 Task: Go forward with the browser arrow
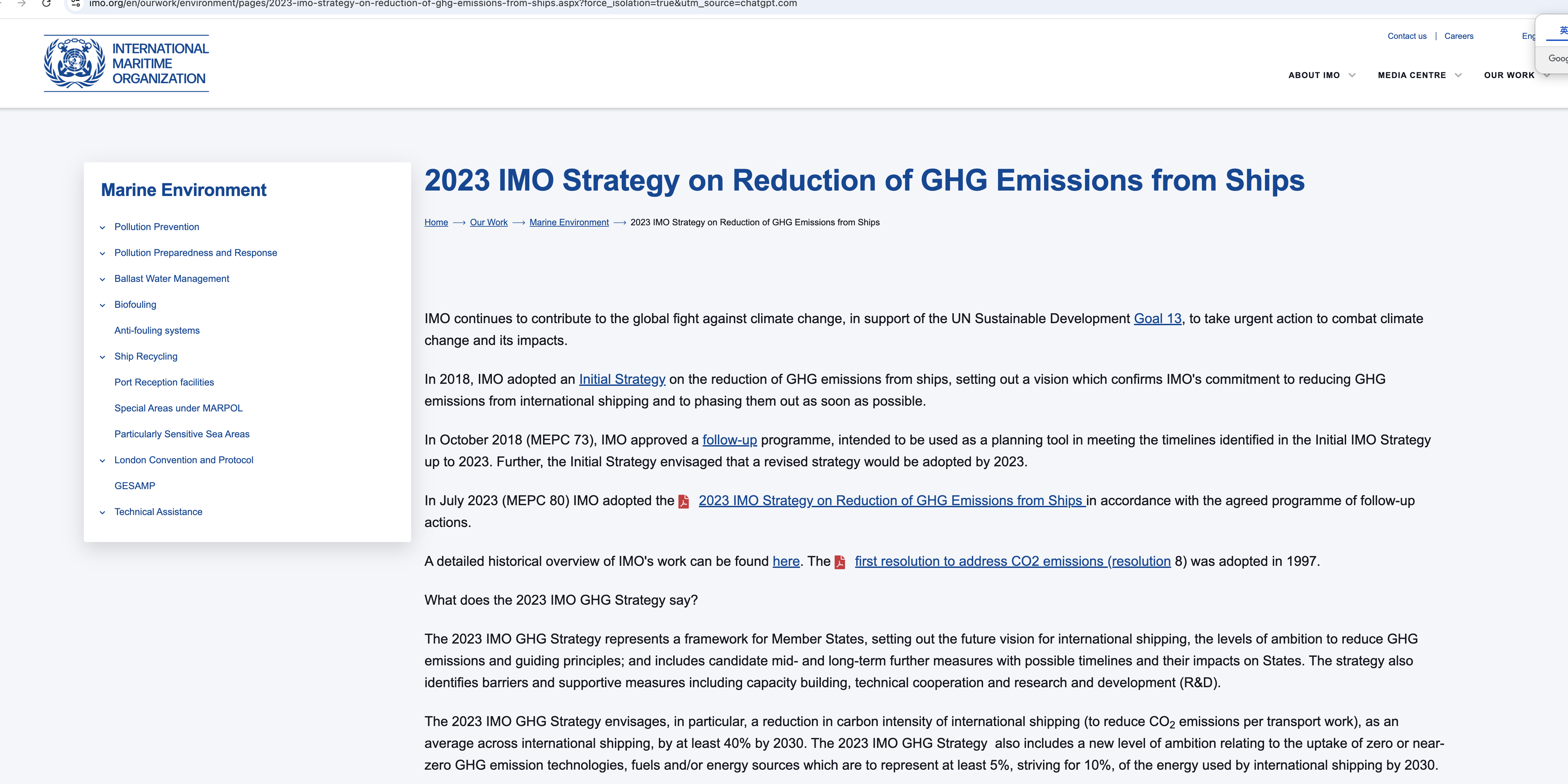pos(22,4)
